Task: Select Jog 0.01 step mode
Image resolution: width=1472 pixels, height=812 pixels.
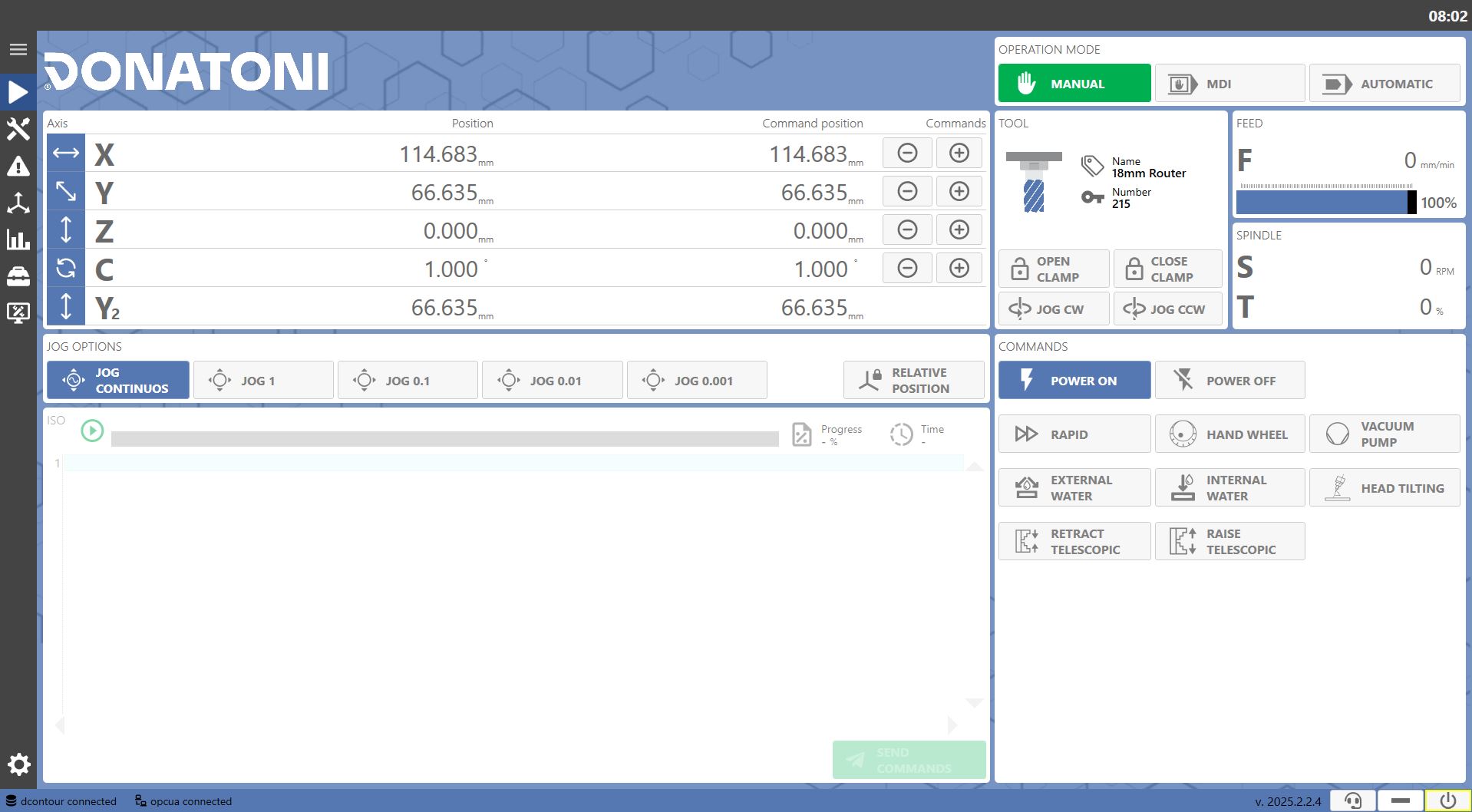Action: [x=553, y=380]
